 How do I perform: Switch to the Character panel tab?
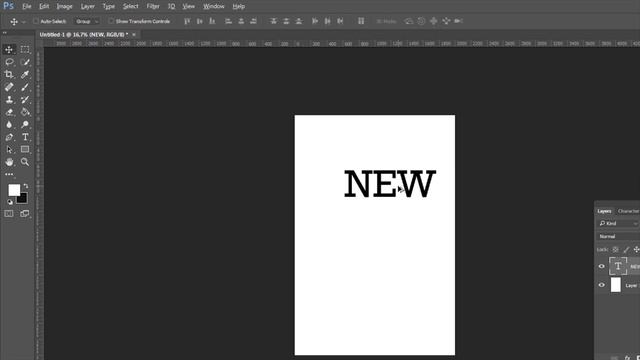[x=628, y=211]
